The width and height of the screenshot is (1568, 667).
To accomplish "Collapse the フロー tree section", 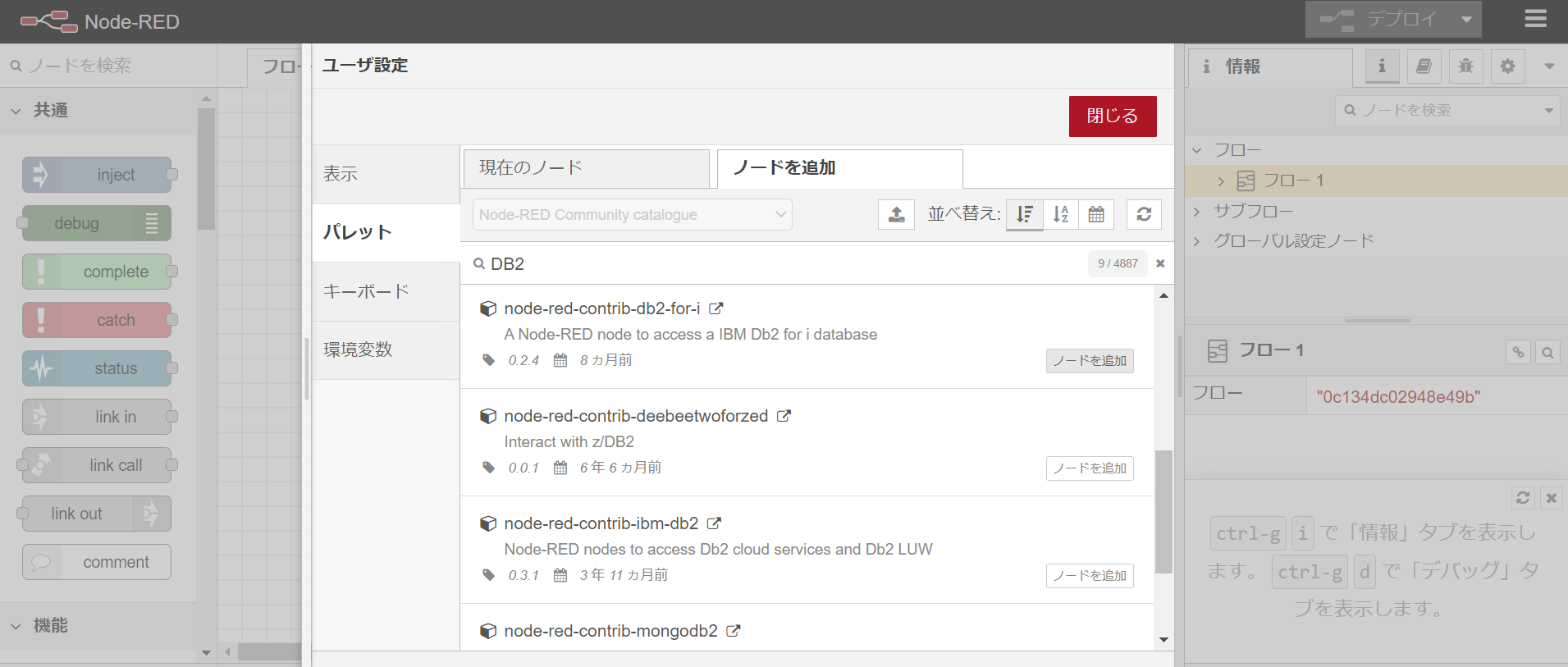I will [1197, 150].
